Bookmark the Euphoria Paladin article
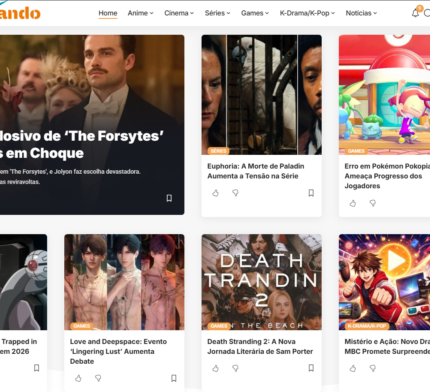Image resolution: width=430 pixels, height=392 pixels. click(x=311, y=193)
